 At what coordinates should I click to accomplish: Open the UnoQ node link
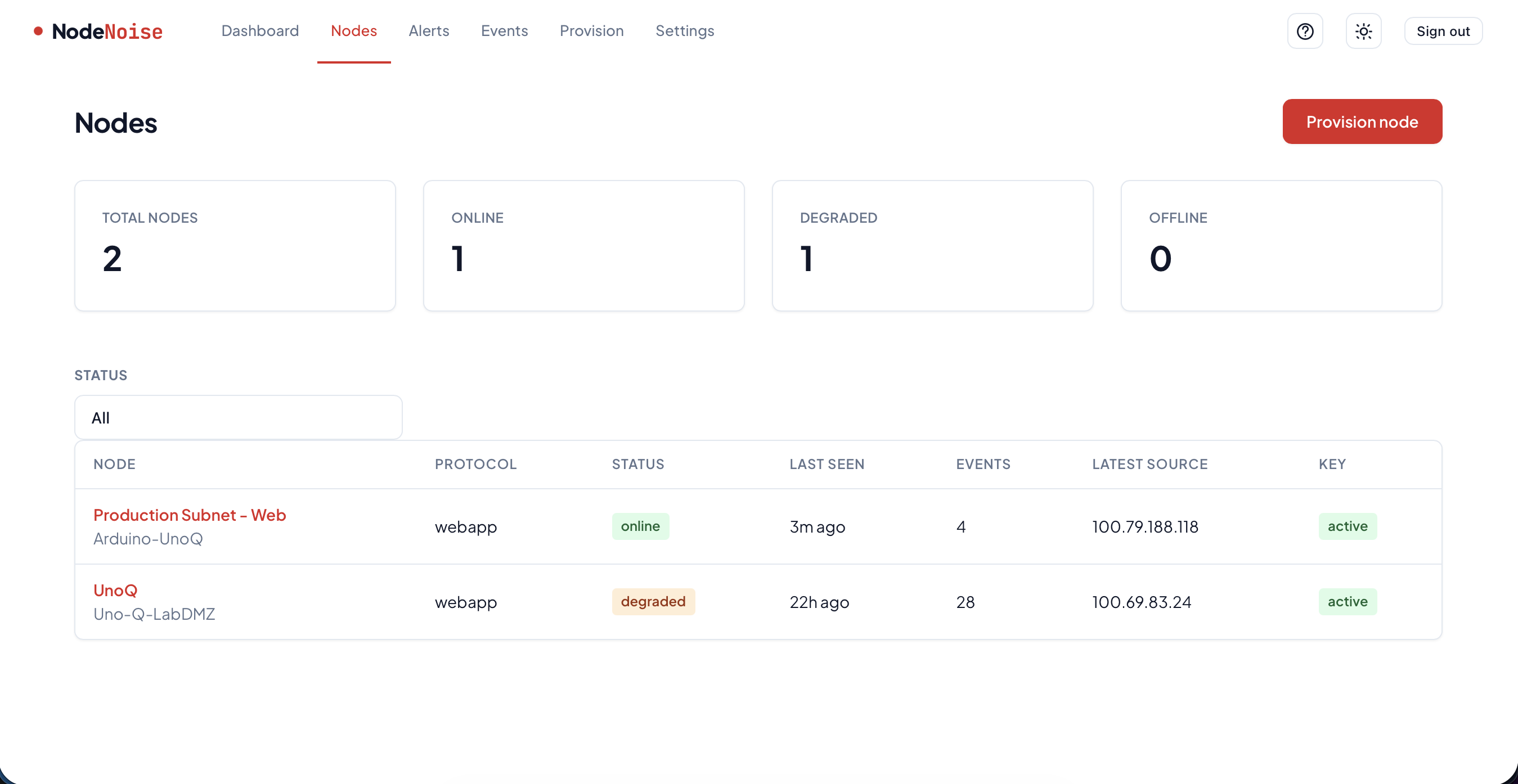[x=115, y=590]
